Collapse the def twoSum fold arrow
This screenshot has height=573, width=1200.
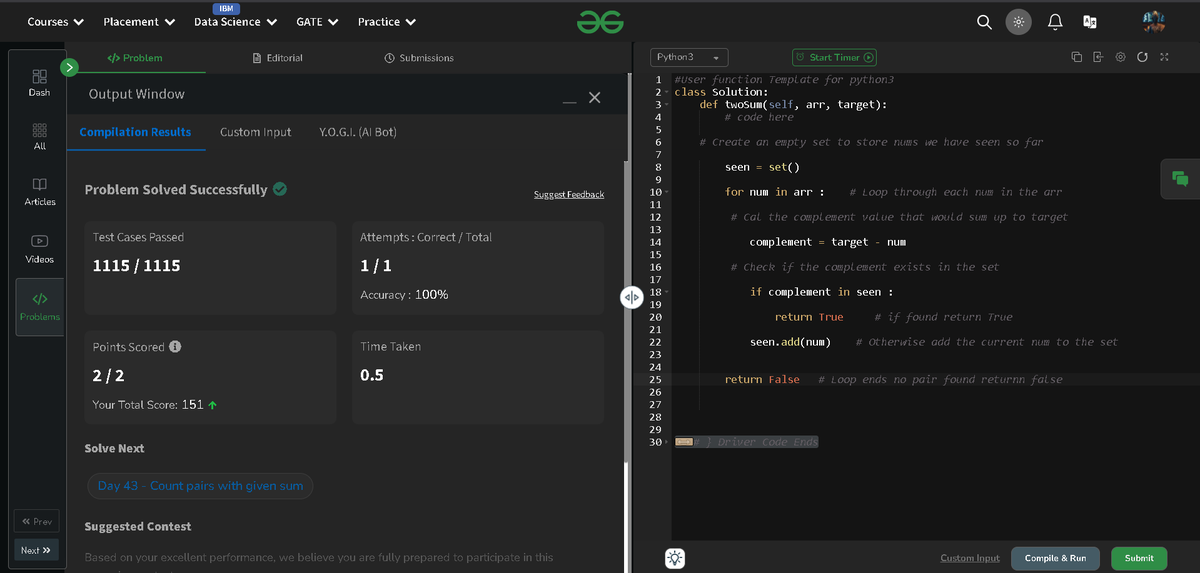(x=668, y=104)
